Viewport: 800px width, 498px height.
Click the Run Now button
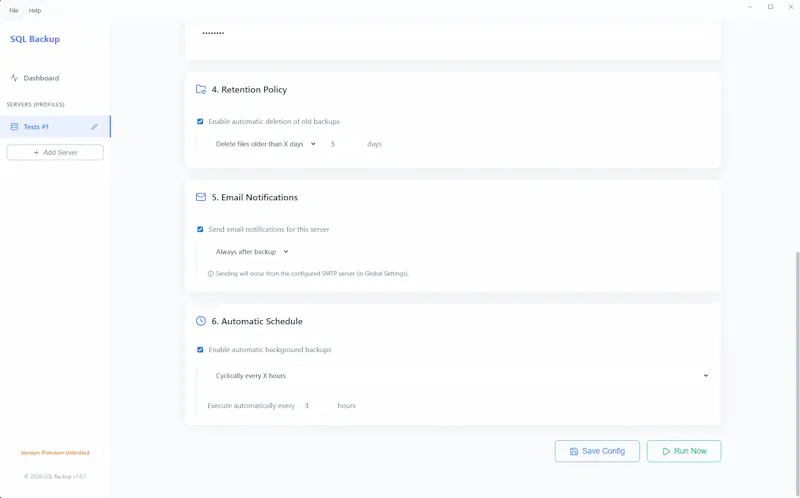pos(684,451)
